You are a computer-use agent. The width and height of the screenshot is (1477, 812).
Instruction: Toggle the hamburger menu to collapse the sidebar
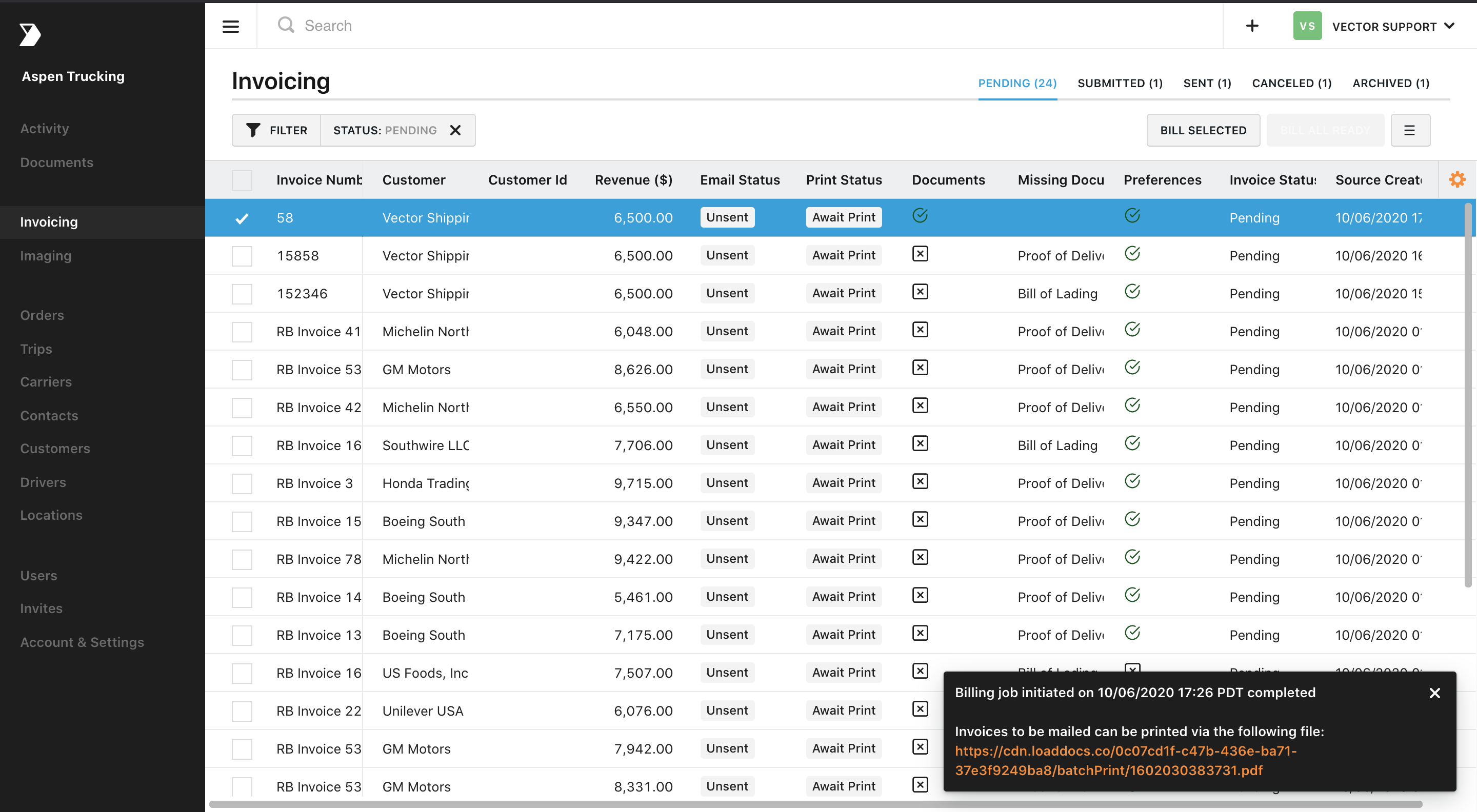tap(230, 26)
